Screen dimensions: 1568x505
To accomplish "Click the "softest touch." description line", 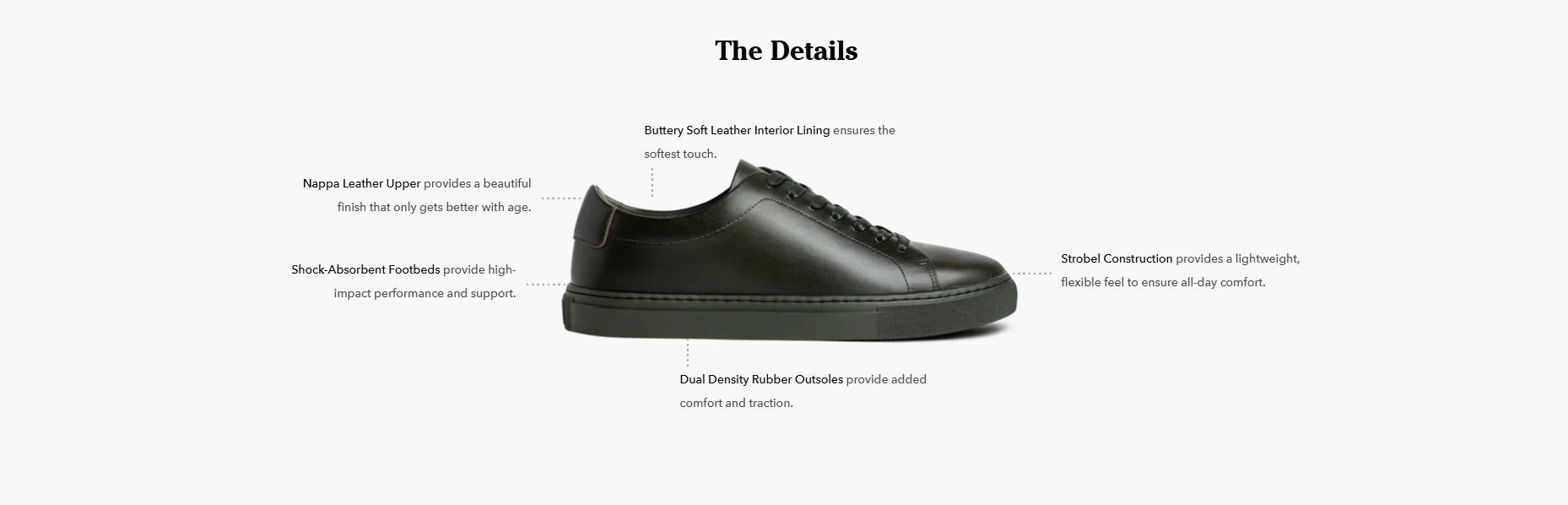I will (x=680, y=154).
